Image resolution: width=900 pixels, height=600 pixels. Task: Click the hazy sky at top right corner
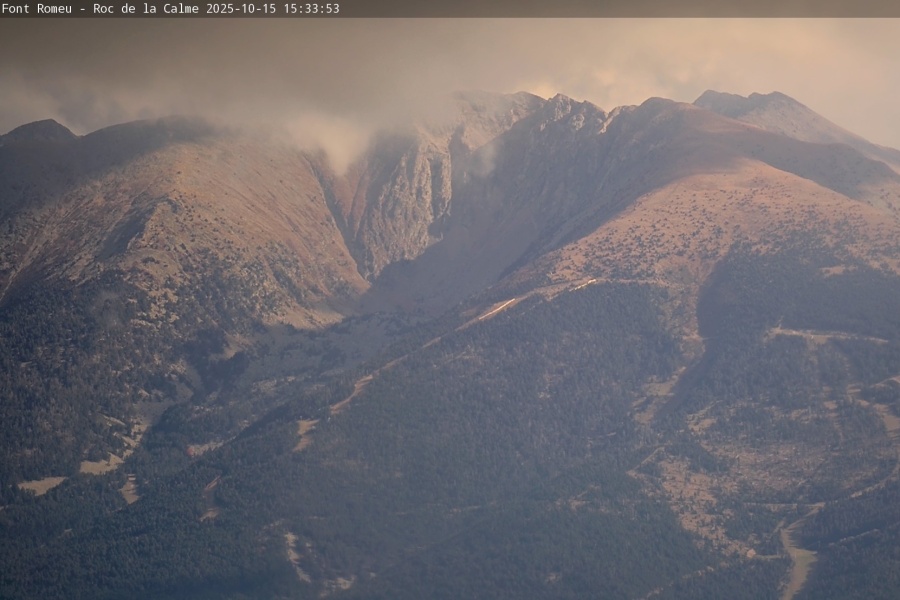click(840, 60)
